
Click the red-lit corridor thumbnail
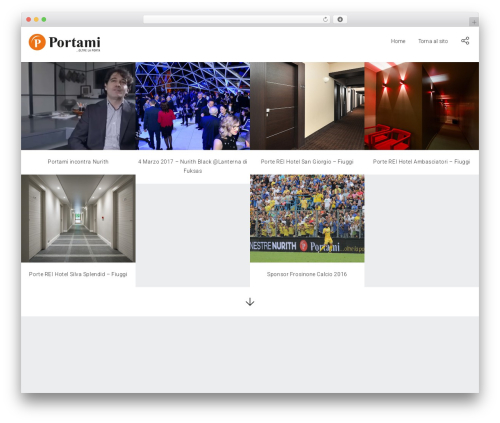coord(422,106)
